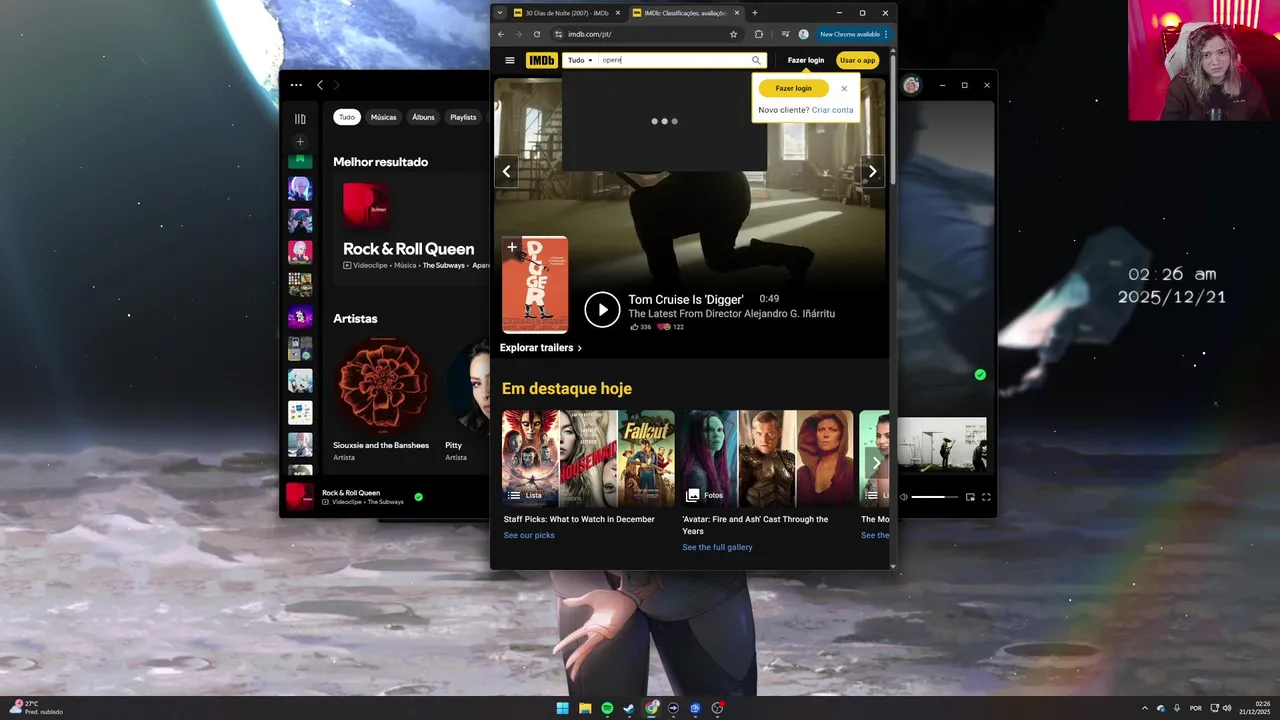This screenshot has width=1280, height=720.
Task: Select Tudo filter chip in Spotify
Action: pos(347,117)
